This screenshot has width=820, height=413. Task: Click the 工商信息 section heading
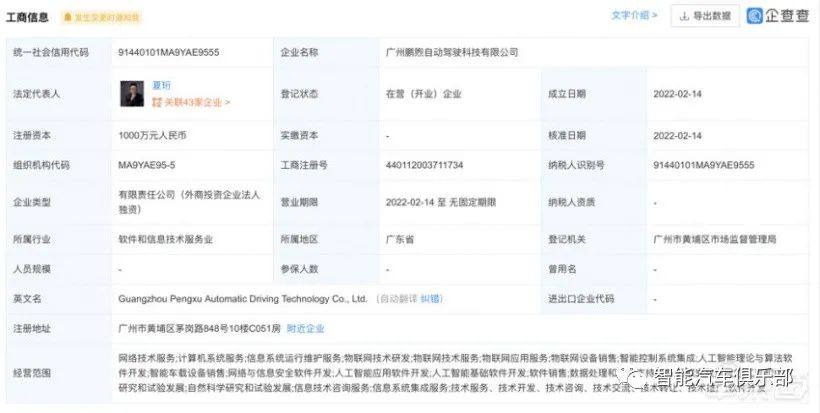(x=27, y=17)
